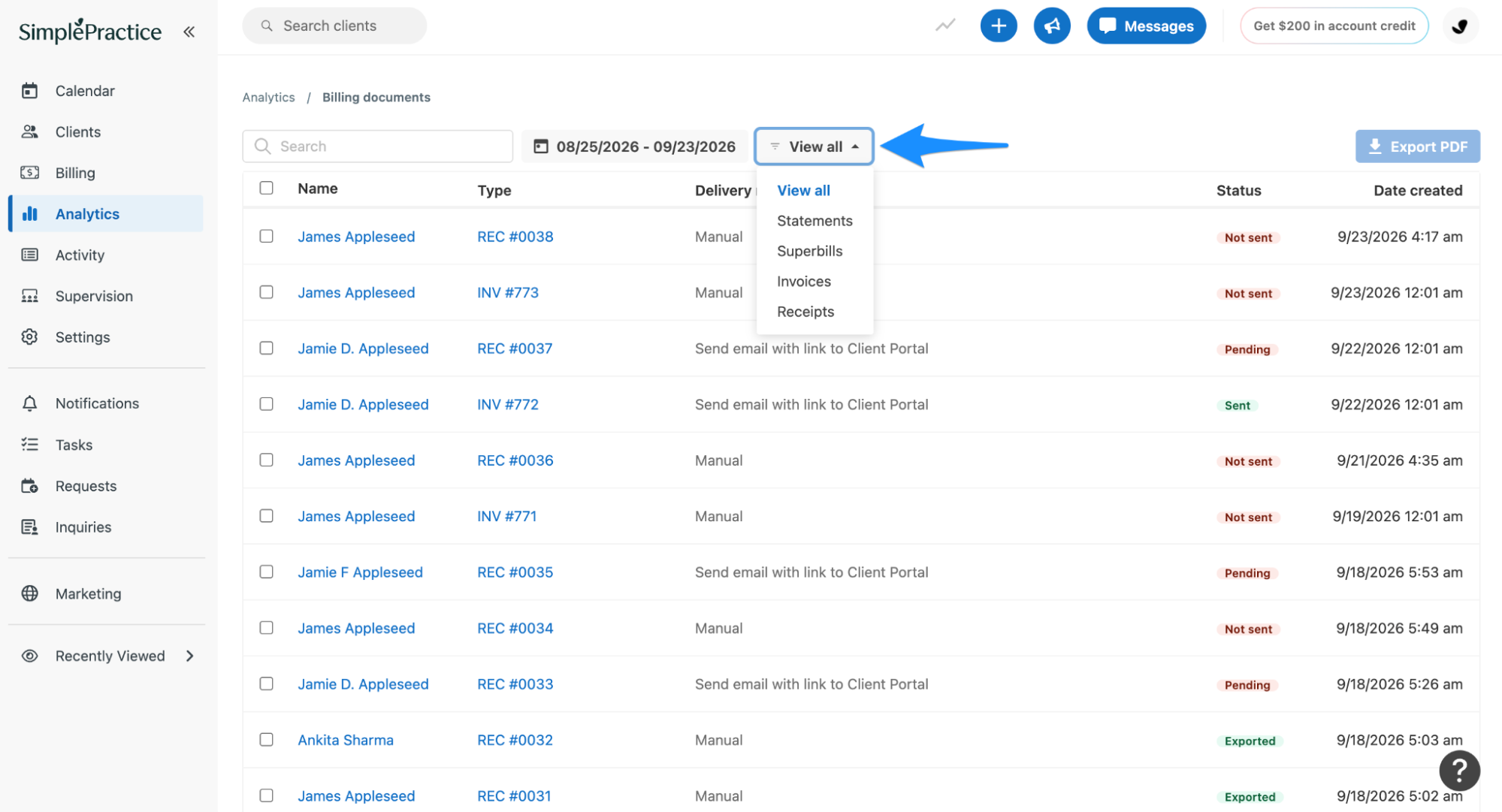Open Supervision page
The width and height of the screenshot is (1502, 812).
pyautogui.click(x=94, y=296)
